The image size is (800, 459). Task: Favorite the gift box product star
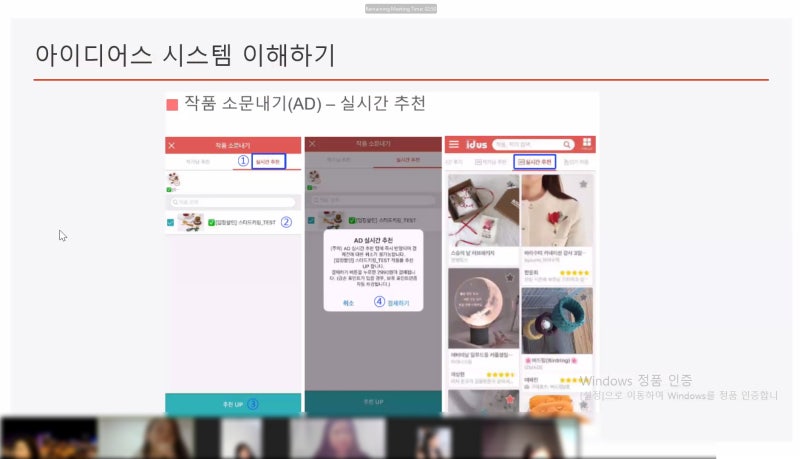click(x=510, y=184)
